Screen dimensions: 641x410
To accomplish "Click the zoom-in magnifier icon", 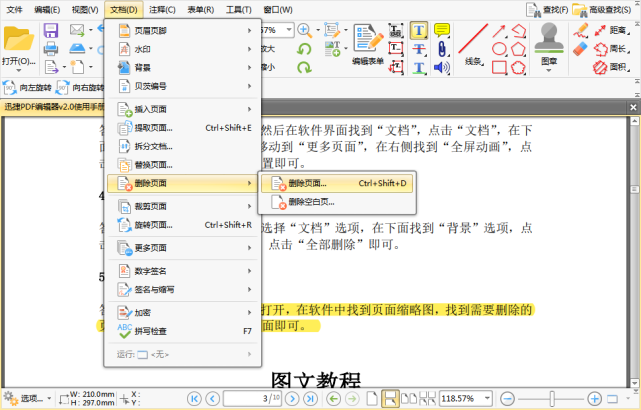I will (x=304, y=30).
